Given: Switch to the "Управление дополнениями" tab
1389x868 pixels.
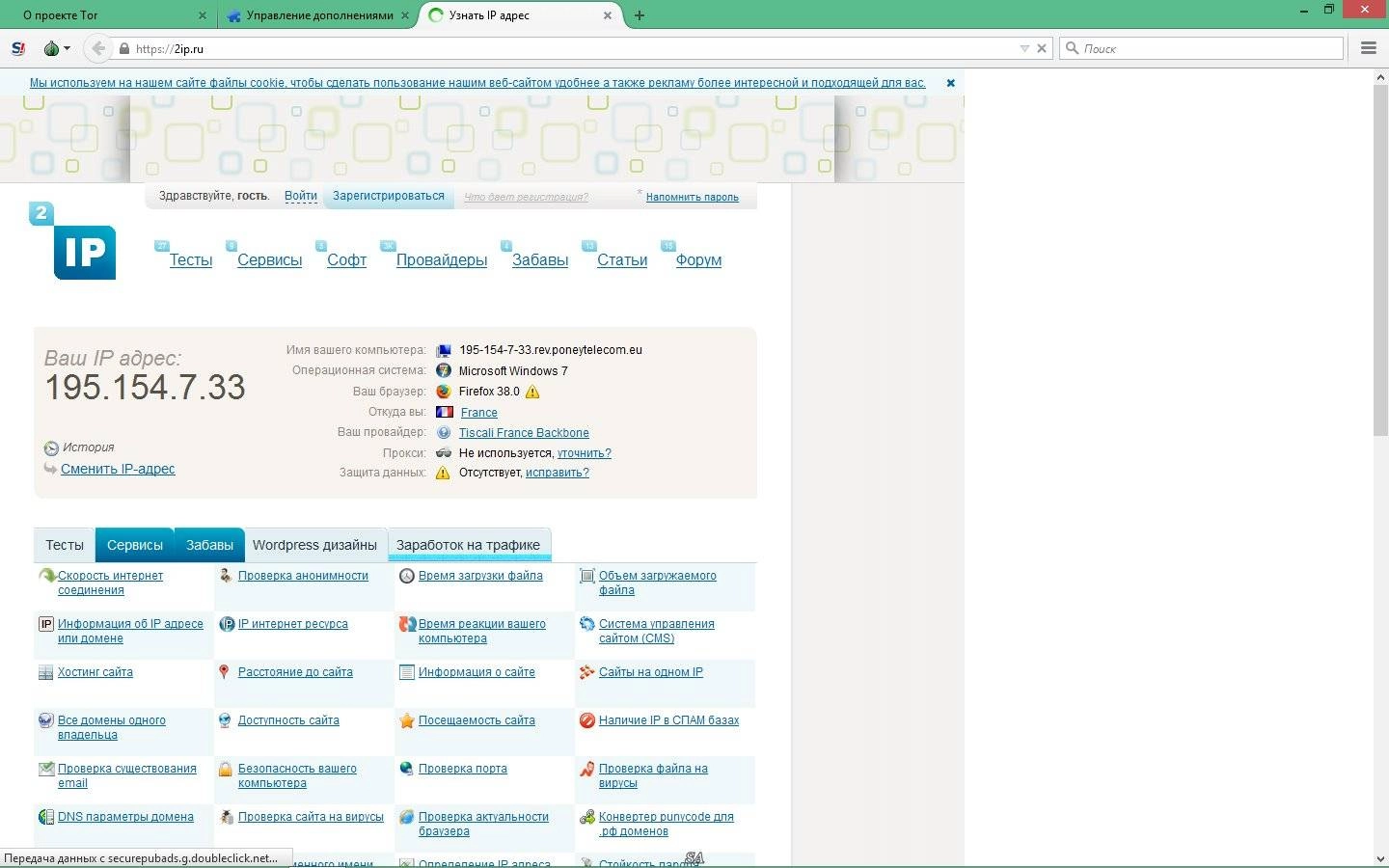Looking at the screenshot, I should 317,15.
